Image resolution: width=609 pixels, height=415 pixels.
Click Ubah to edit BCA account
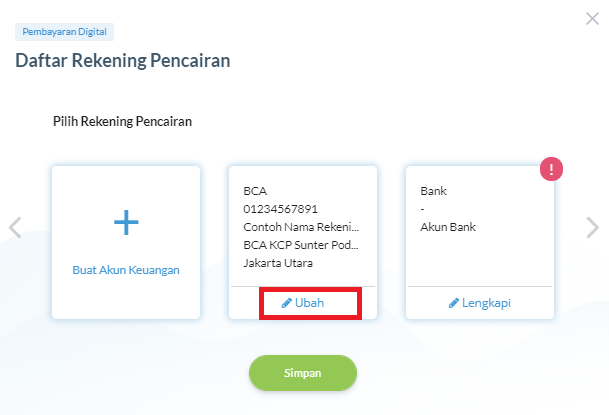(309, 303)
